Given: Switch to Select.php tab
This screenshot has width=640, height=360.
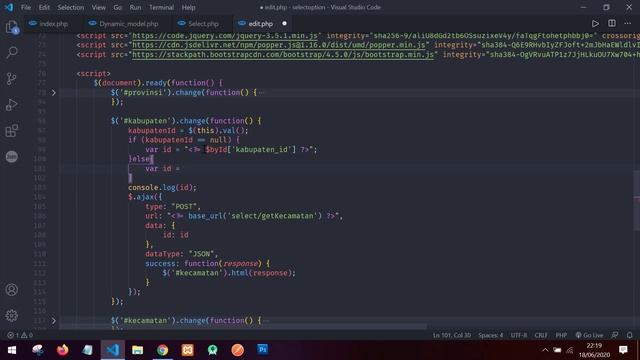Looking at the screenshot, I should pos(203,24).
